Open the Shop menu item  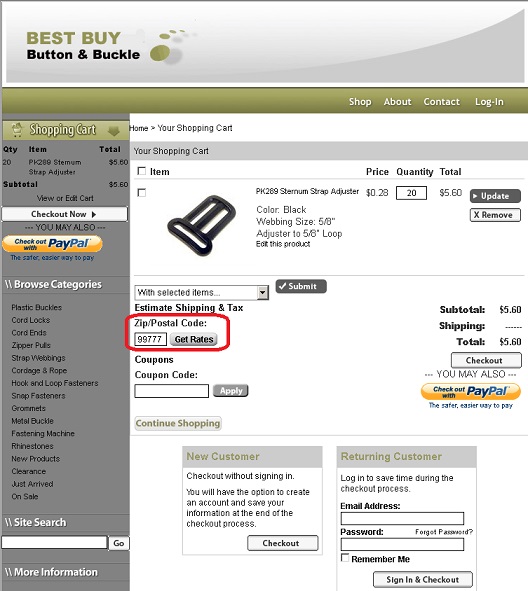coord(360,102)
